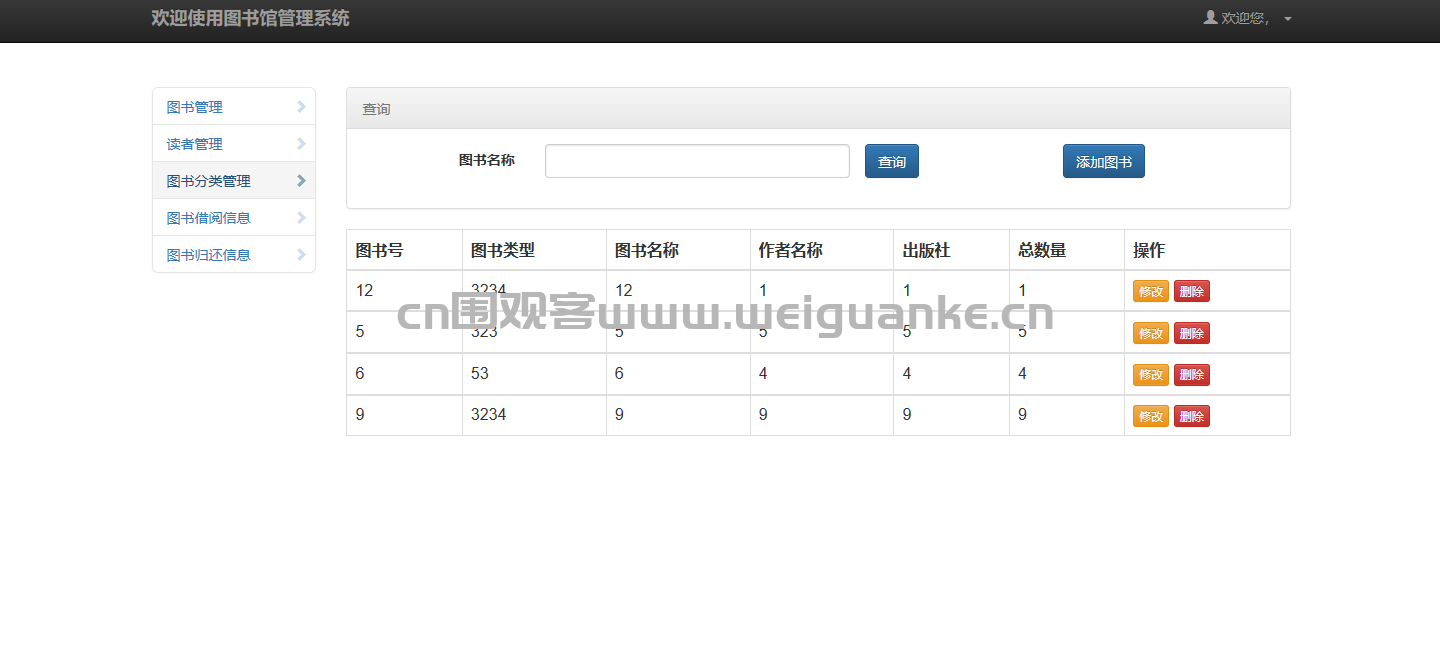This screenshot has width=1440, height=659.
Task: Click chevron icon next to 图书分类管理
Action: pyautogui.click(x=301, y=180)
